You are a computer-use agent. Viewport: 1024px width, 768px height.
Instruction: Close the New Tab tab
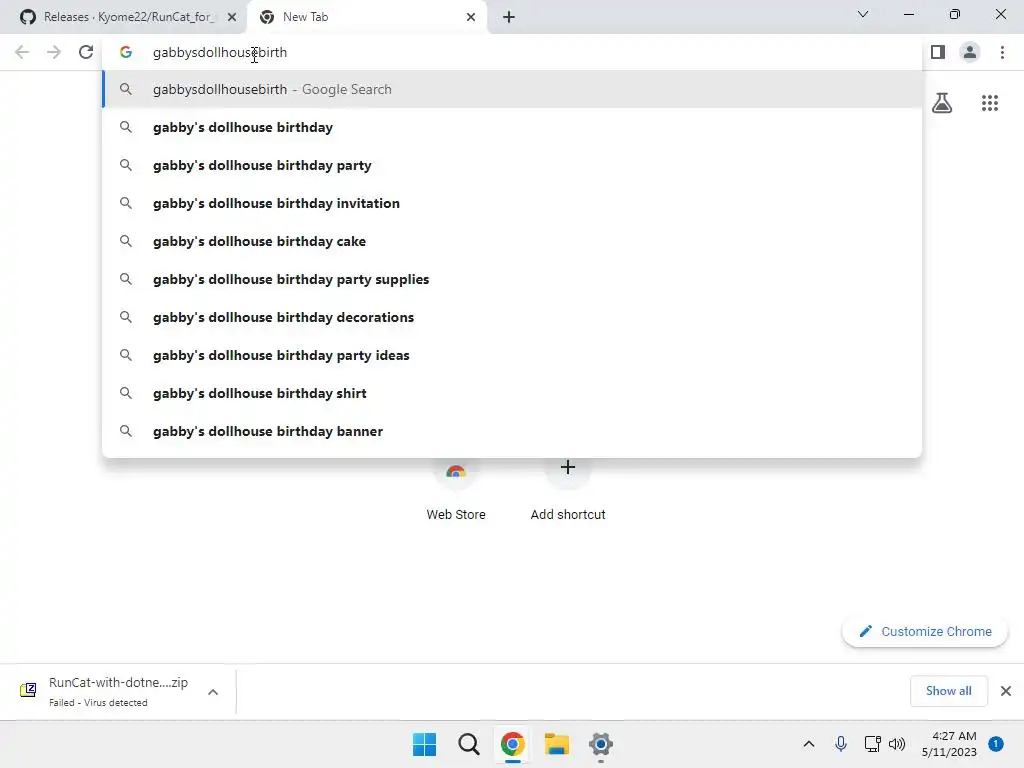[x=471, y=17]
